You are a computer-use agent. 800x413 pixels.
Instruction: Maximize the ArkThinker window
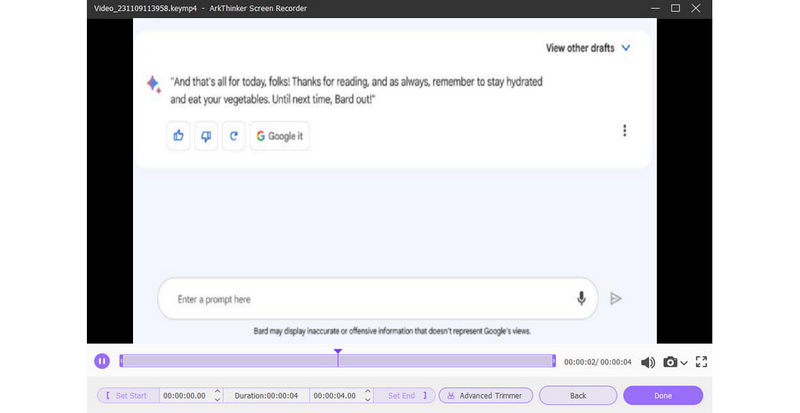[676, 8]
